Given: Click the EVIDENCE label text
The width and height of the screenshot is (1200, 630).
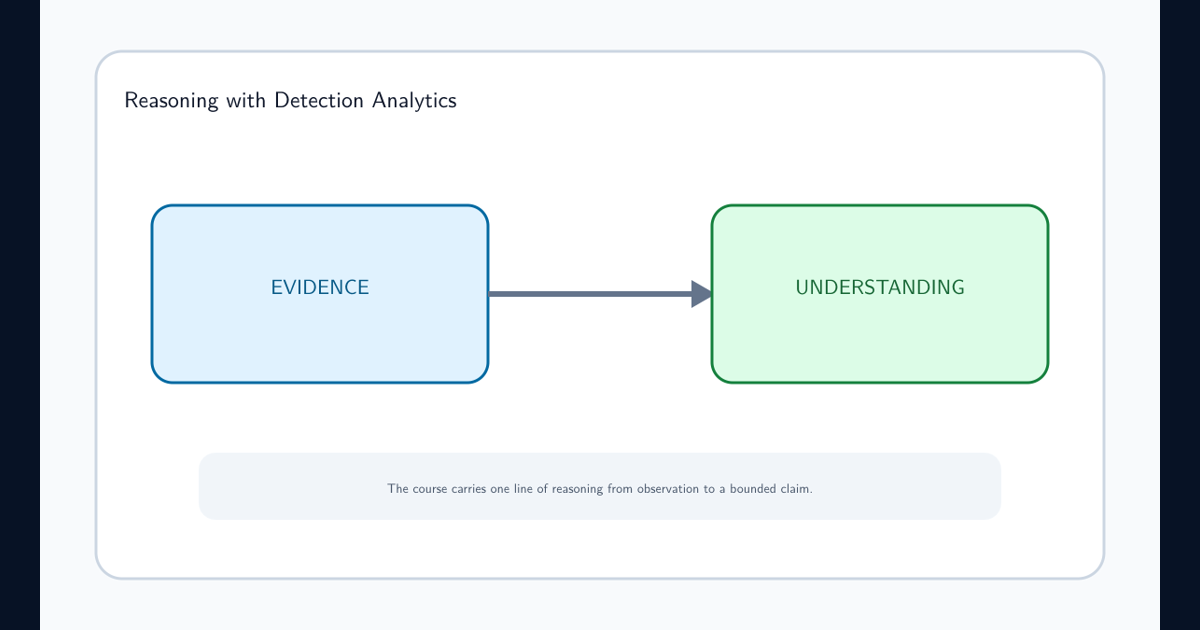Looking at the screenshot, I should (320, 287).
